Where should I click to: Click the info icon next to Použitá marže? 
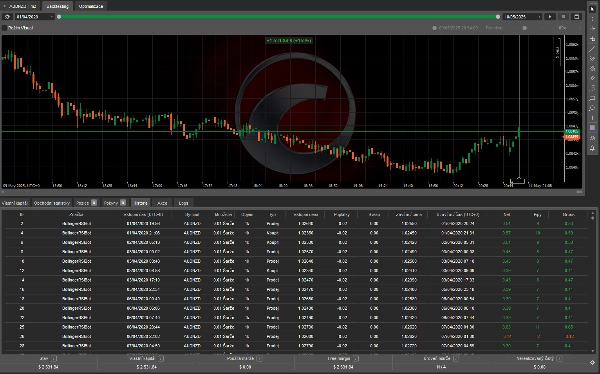tap(259, 359)
